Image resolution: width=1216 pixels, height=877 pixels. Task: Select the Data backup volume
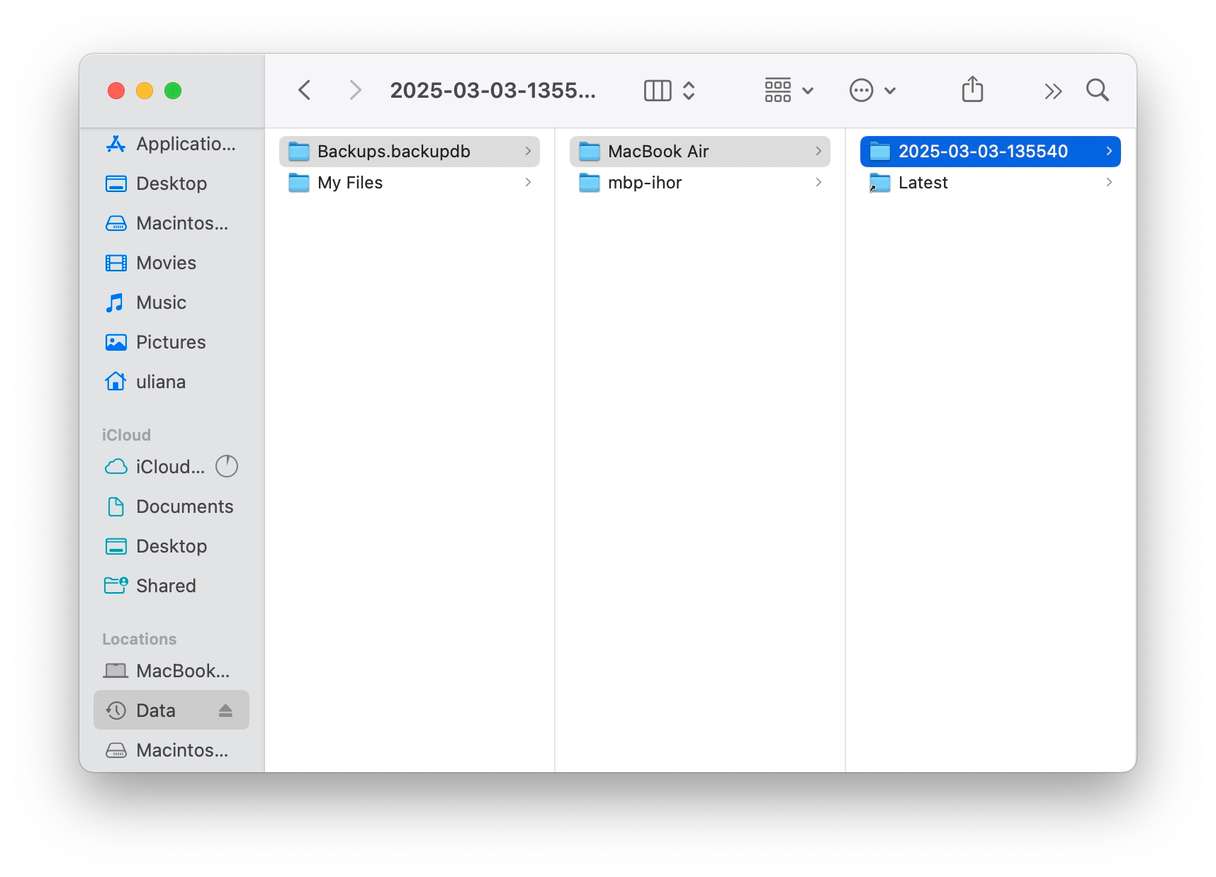[171, 710]
